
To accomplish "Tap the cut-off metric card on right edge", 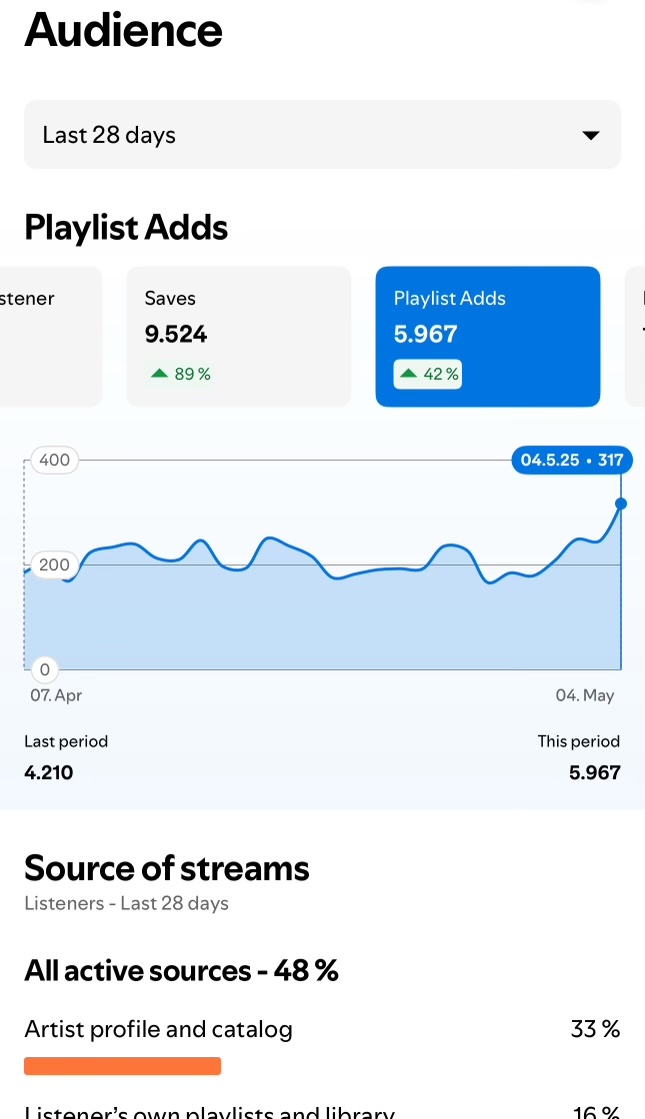I will (x=636, y=336).
